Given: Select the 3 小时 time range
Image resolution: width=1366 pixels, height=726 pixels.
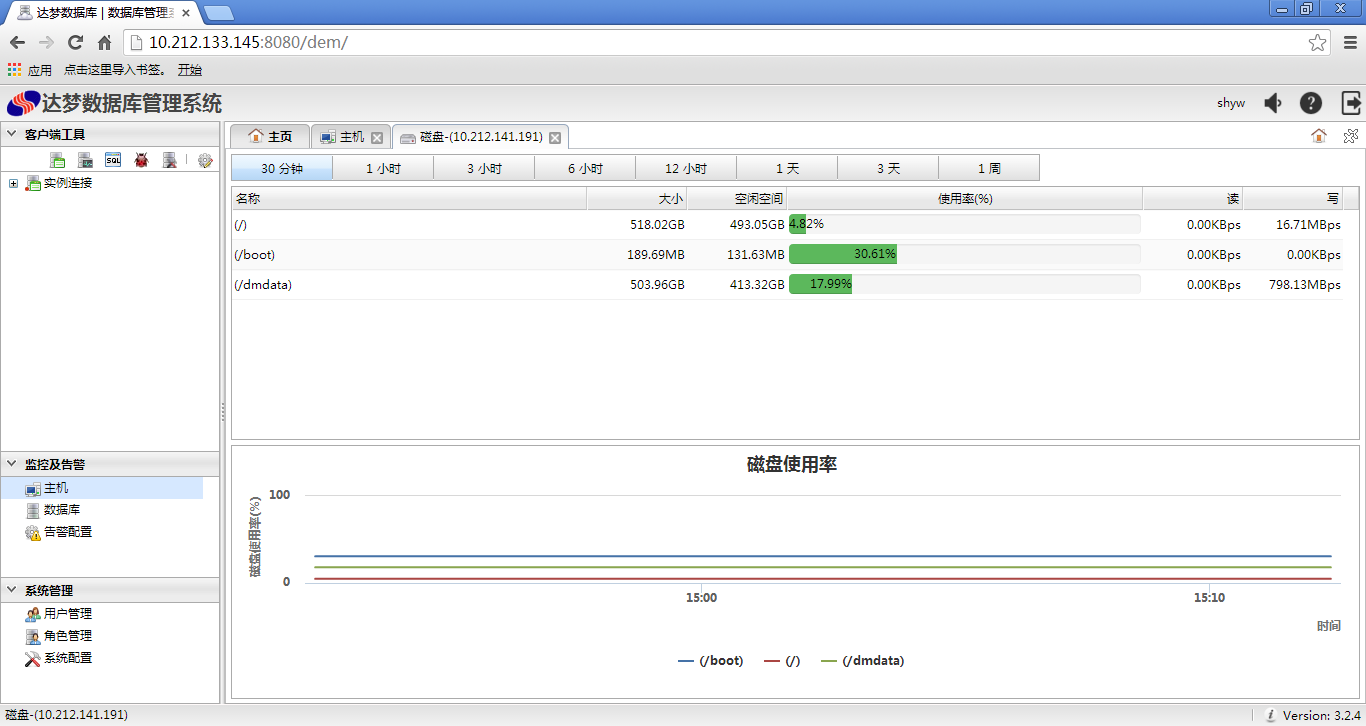Looking at the screenshot, I should point(484,168).
